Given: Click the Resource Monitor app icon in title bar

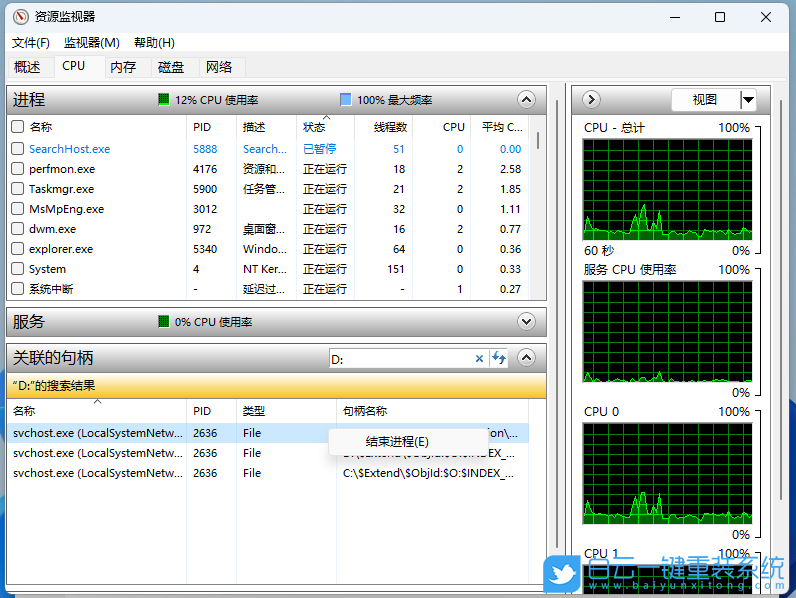Looking at the screenshot, I should click(19, 17).
